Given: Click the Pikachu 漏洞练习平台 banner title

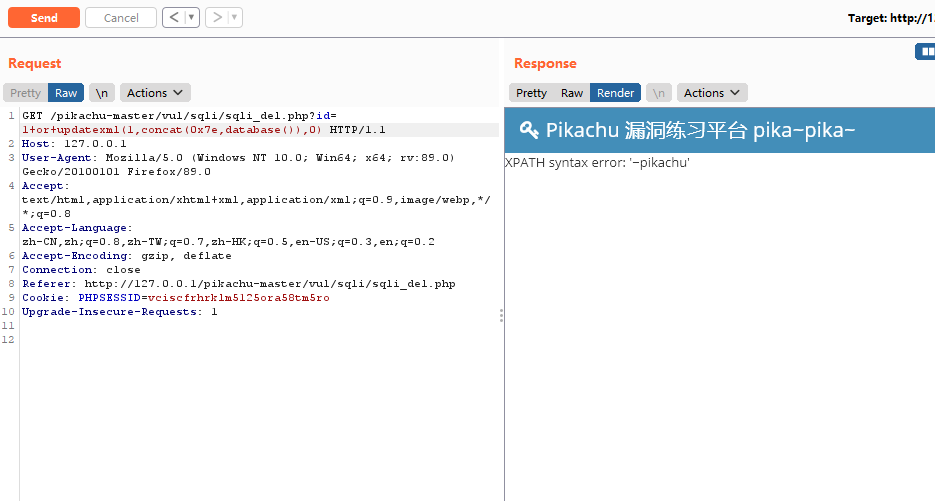Looking at the screenshot, I should (x=701, y=130).
